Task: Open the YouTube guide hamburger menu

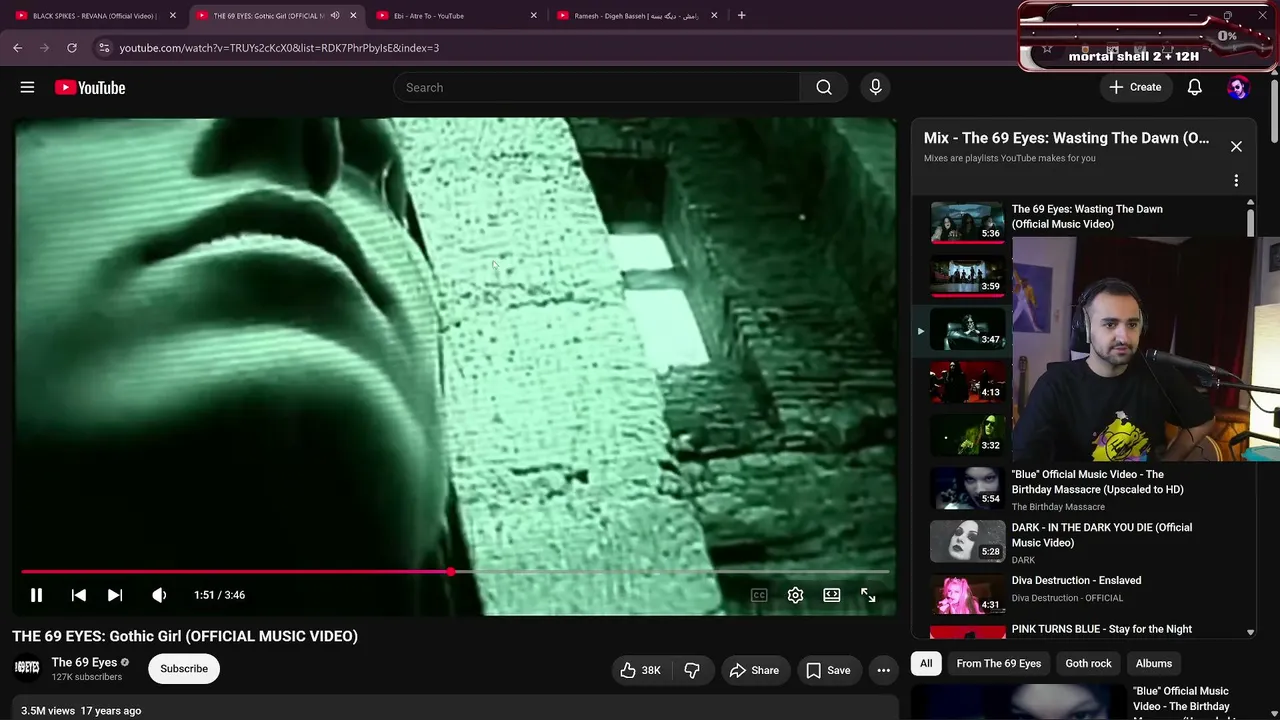Action: pyautogui.click(x=27, y=87)
